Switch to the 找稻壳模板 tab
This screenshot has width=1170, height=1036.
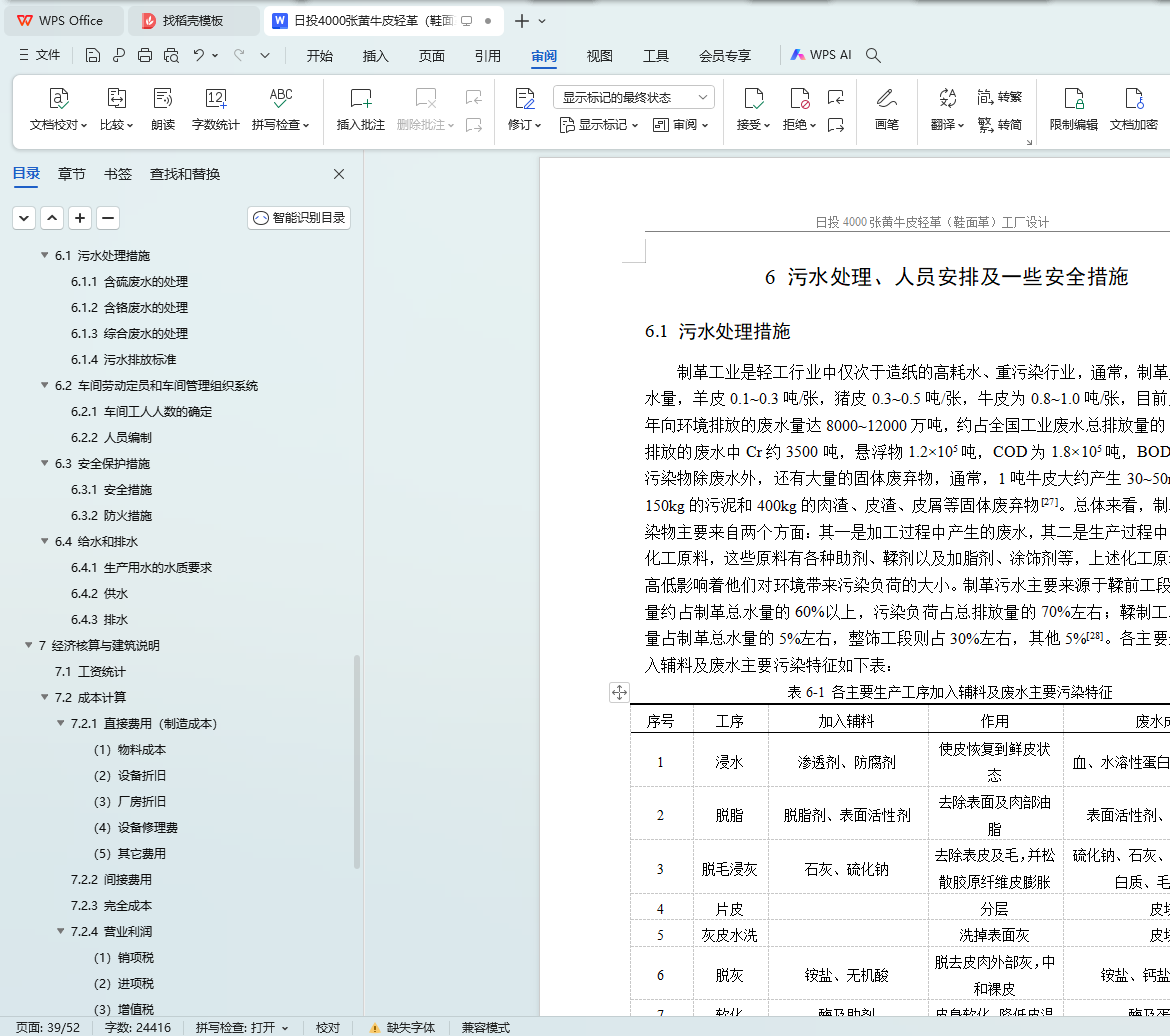tap(194, 21)
